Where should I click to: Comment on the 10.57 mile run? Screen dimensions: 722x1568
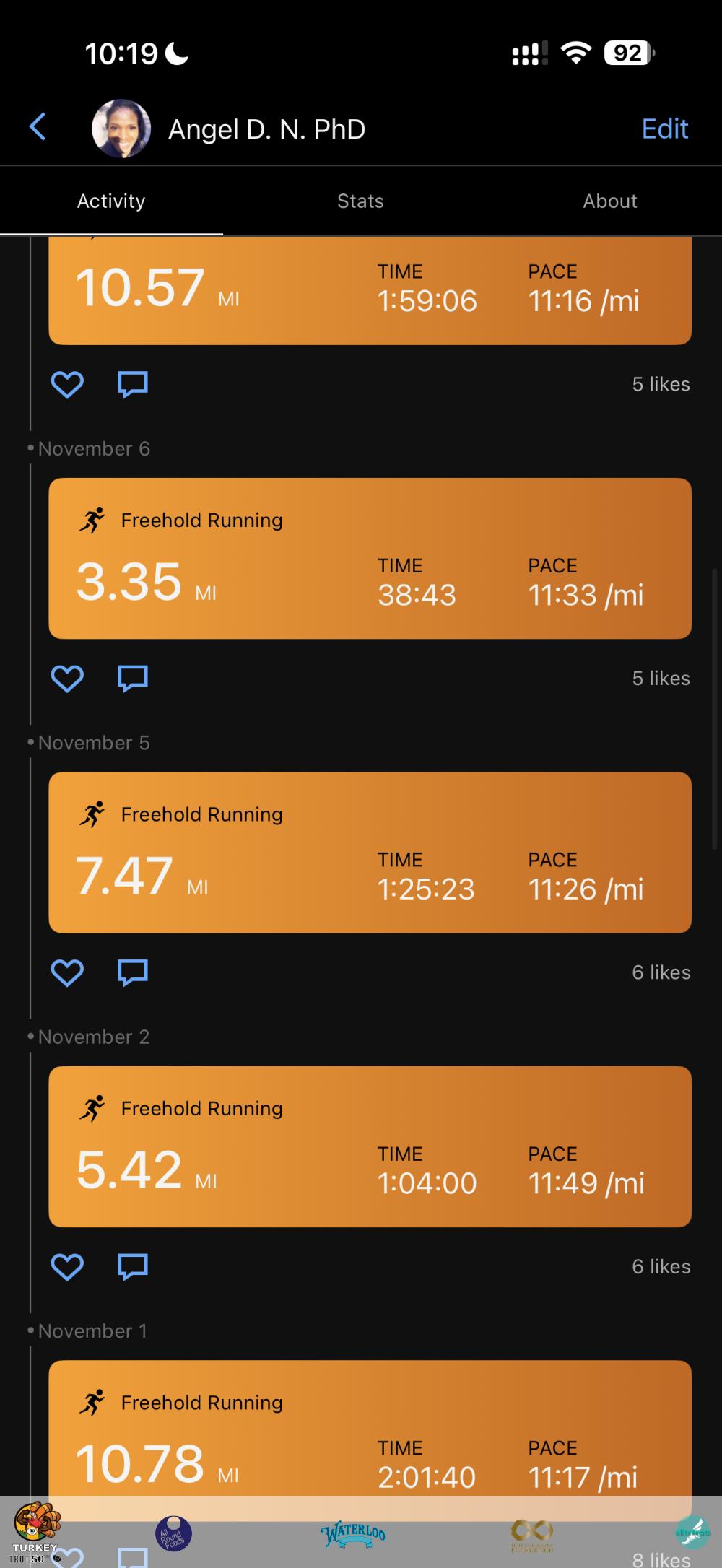(x=133, y=384)
